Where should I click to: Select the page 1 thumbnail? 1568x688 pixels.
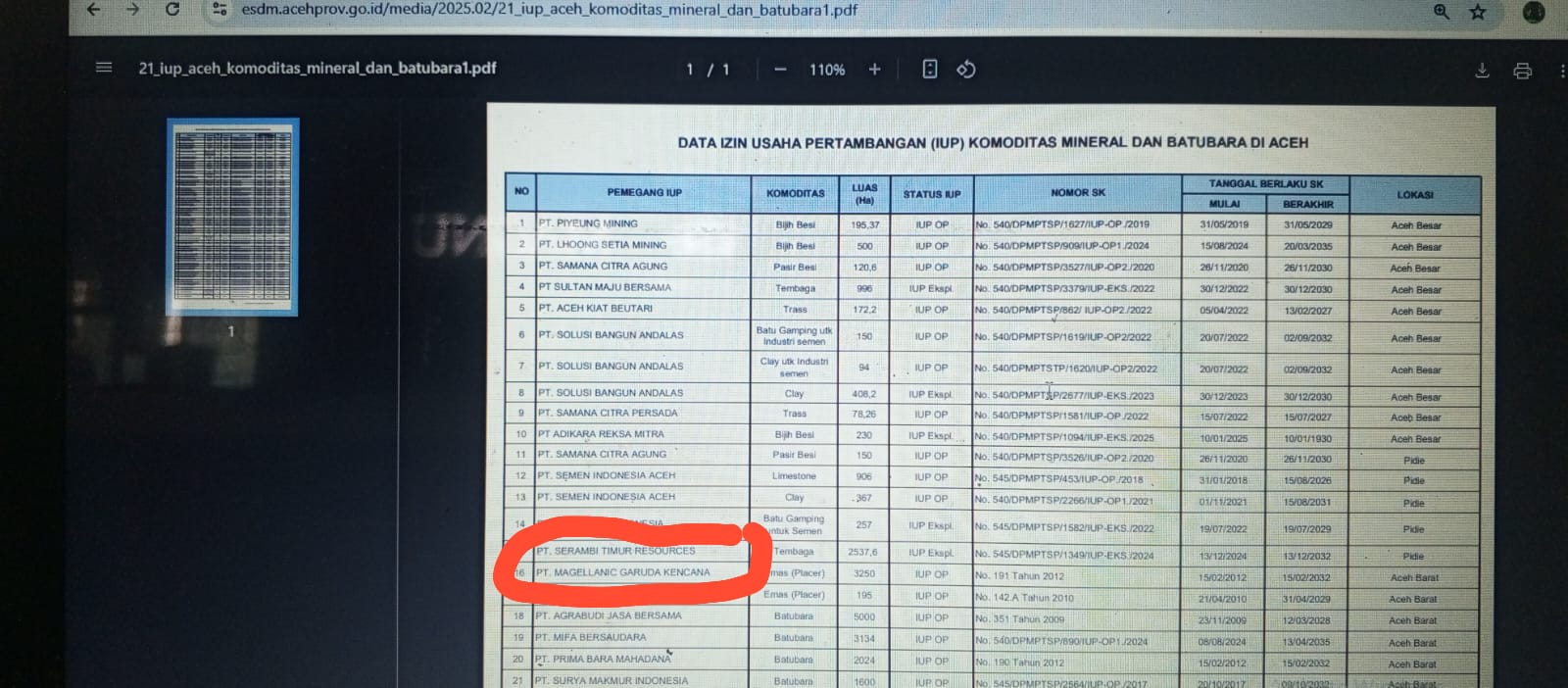(x=233, y=218)
